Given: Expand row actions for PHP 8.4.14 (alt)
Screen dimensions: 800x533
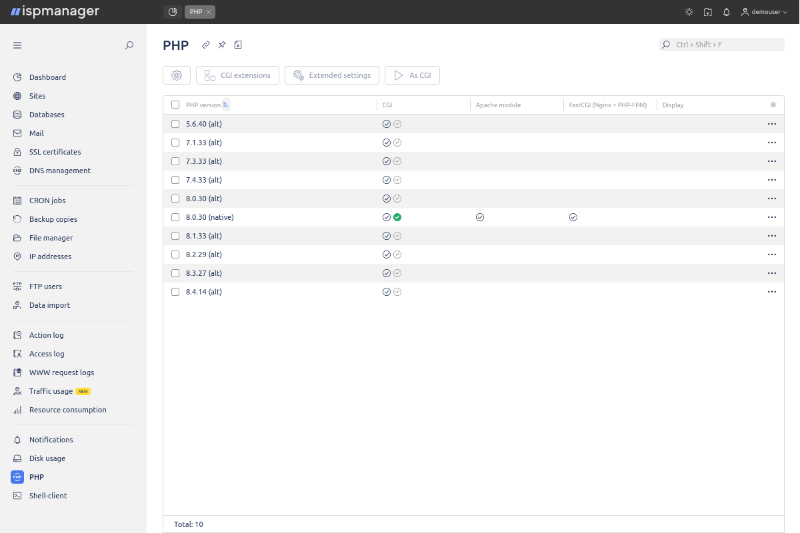Looking at the screenshot, I should (771, 292).
